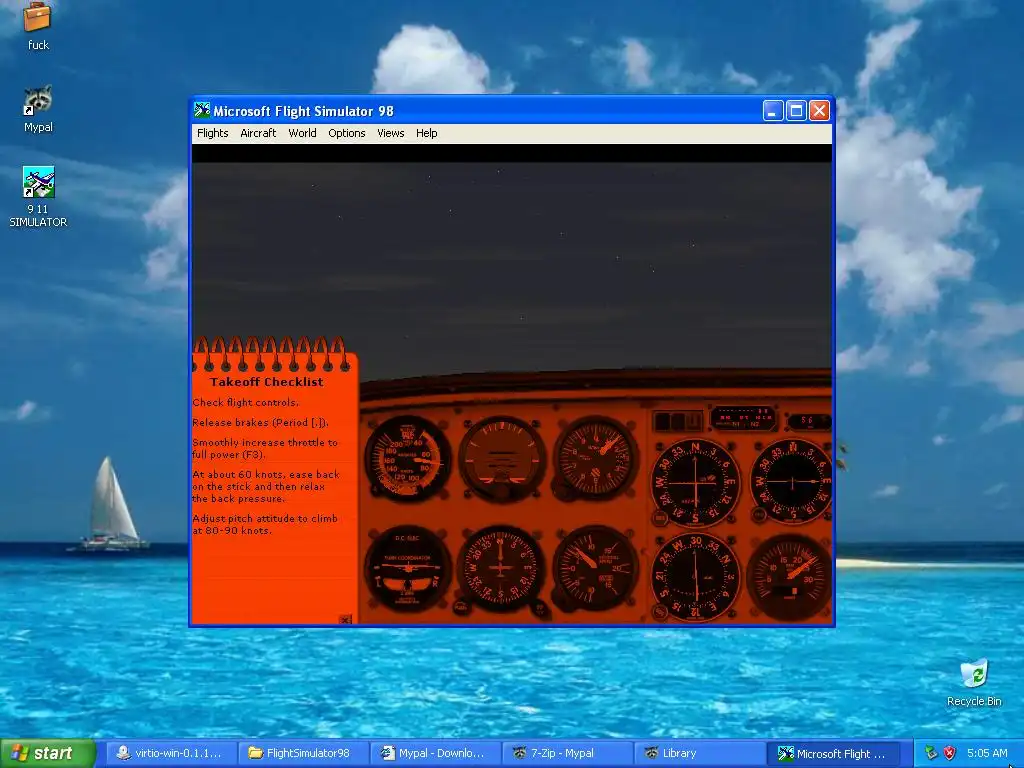Image resolution: width=1024 pixels, height=768 pixels.
Task: Click the 5:05 AM system clock
Action: pos(987,753)
